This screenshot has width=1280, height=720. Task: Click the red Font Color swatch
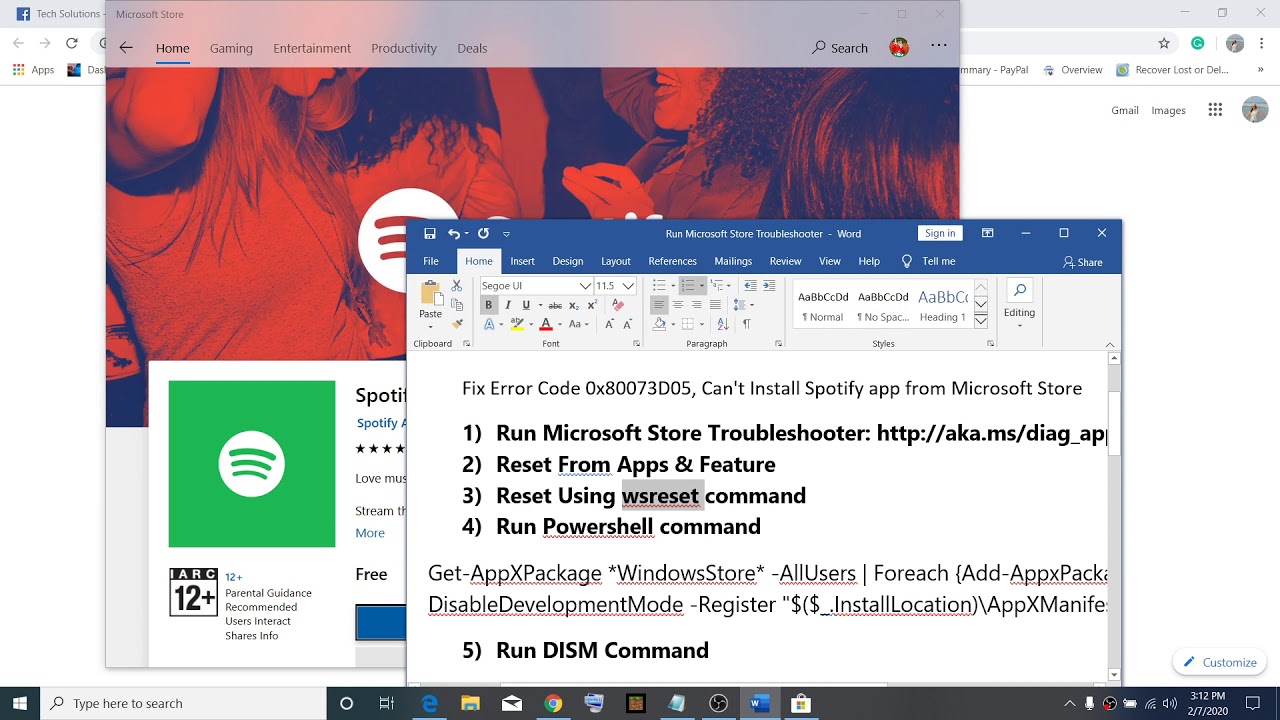click(x=545, y=324)
